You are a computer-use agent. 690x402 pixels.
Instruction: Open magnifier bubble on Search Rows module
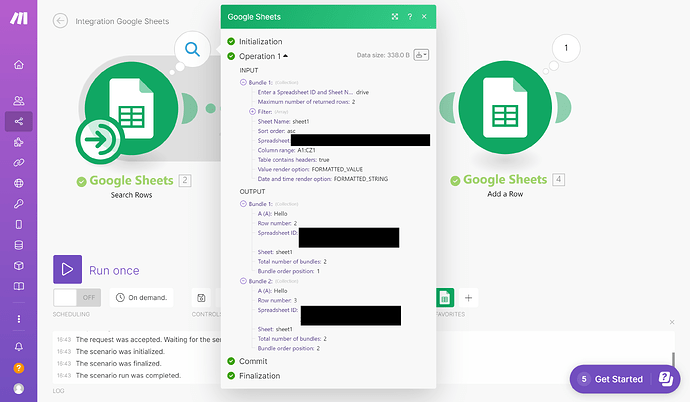pyautogui.click(x=192, y=49)
